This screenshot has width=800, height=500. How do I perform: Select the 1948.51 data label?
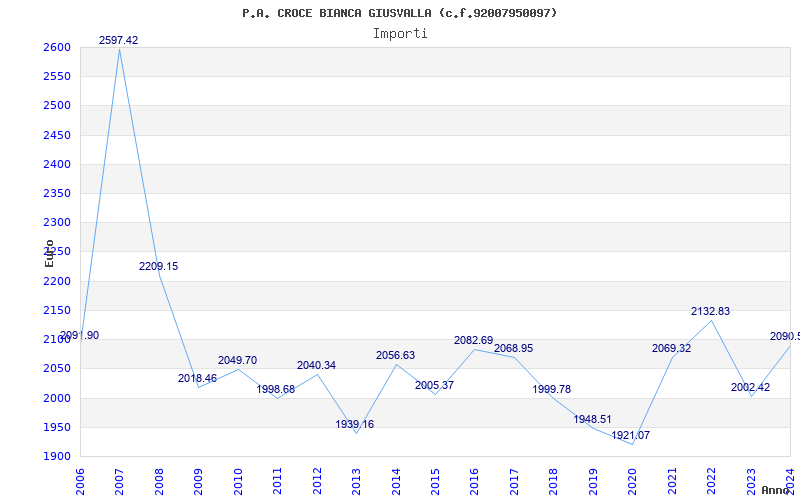point(592,419)
